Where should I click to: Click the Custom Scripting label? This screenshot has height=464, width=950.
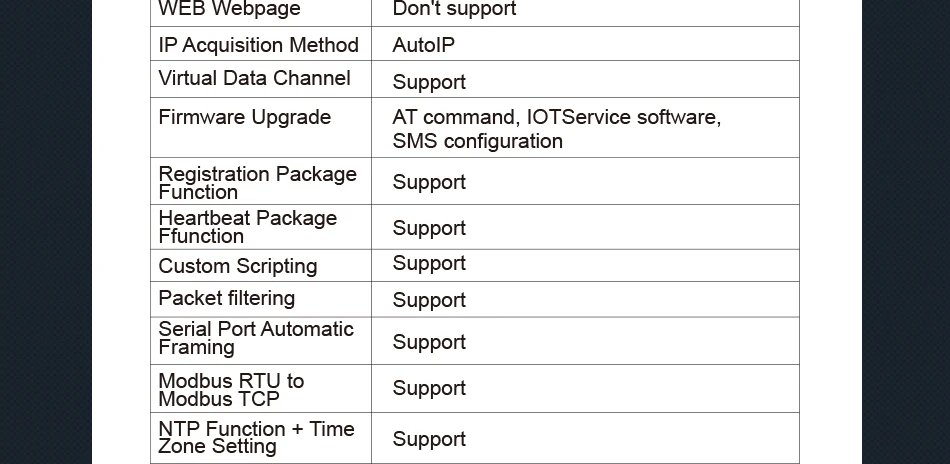238,266
